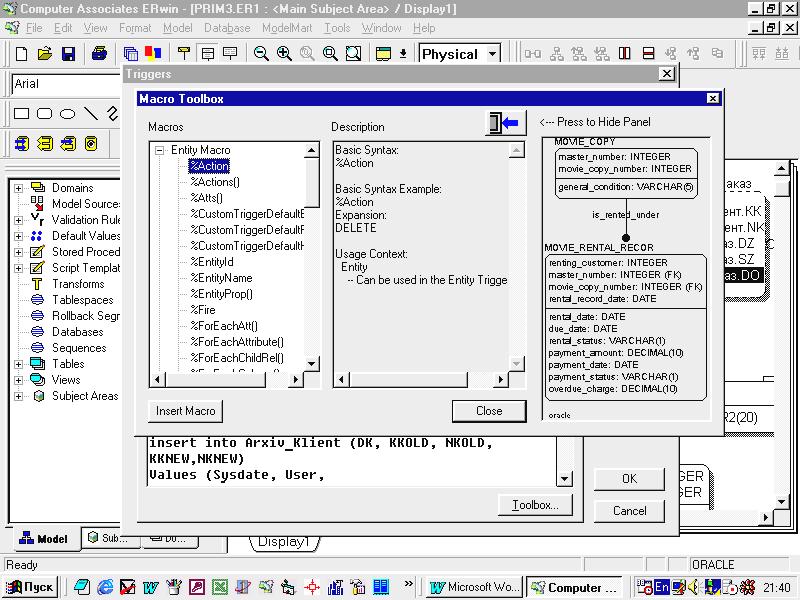Viewport: 800px width, 600px height.
Task: Open the Пуск start button
Action: pos(31,587)
